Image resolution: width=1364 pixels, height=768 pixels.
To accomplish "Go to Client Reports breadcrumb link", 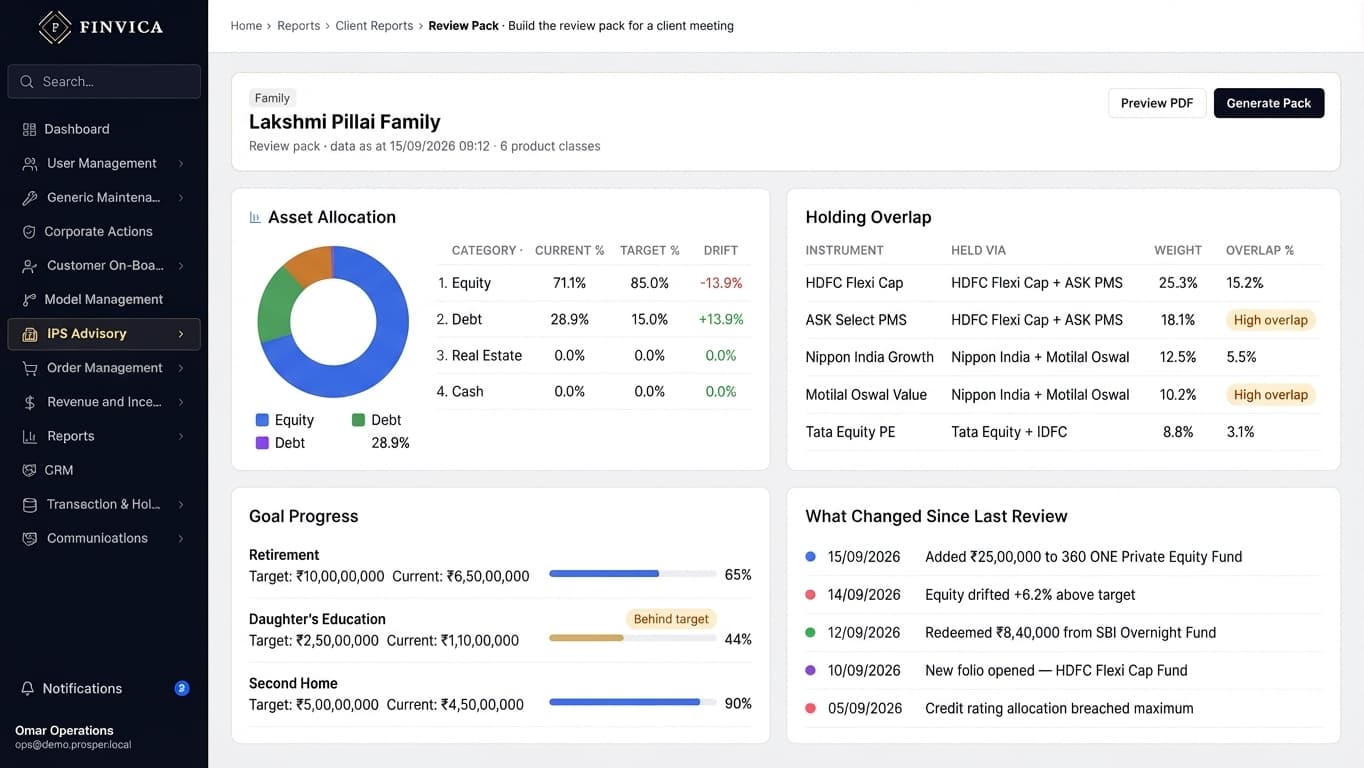I will (x=374, y=26).
